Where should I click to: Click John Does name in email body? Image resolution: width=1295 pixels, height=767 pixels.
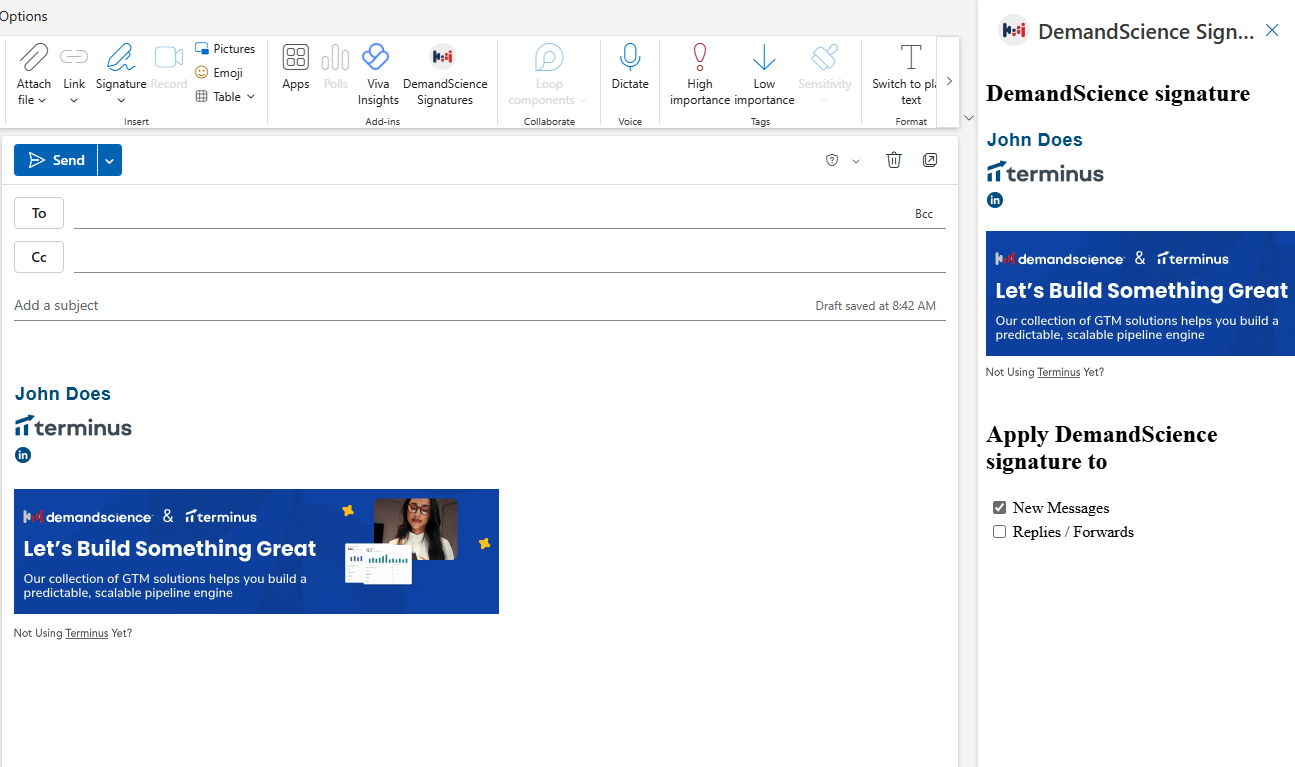[x=63, y=394]
